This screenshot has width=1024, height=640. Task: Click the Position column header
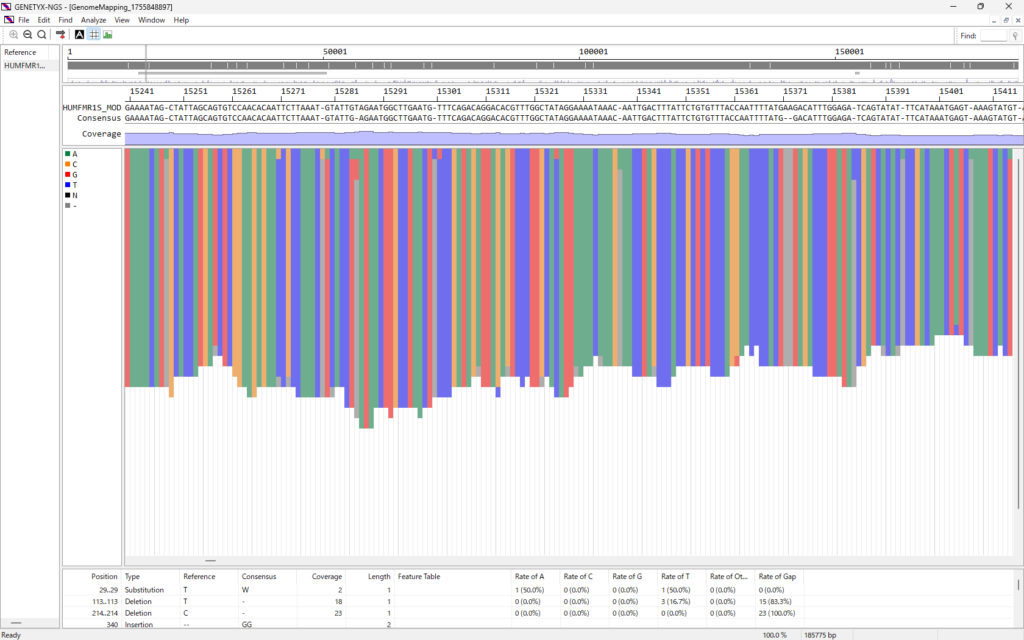[x=104, y=576]
